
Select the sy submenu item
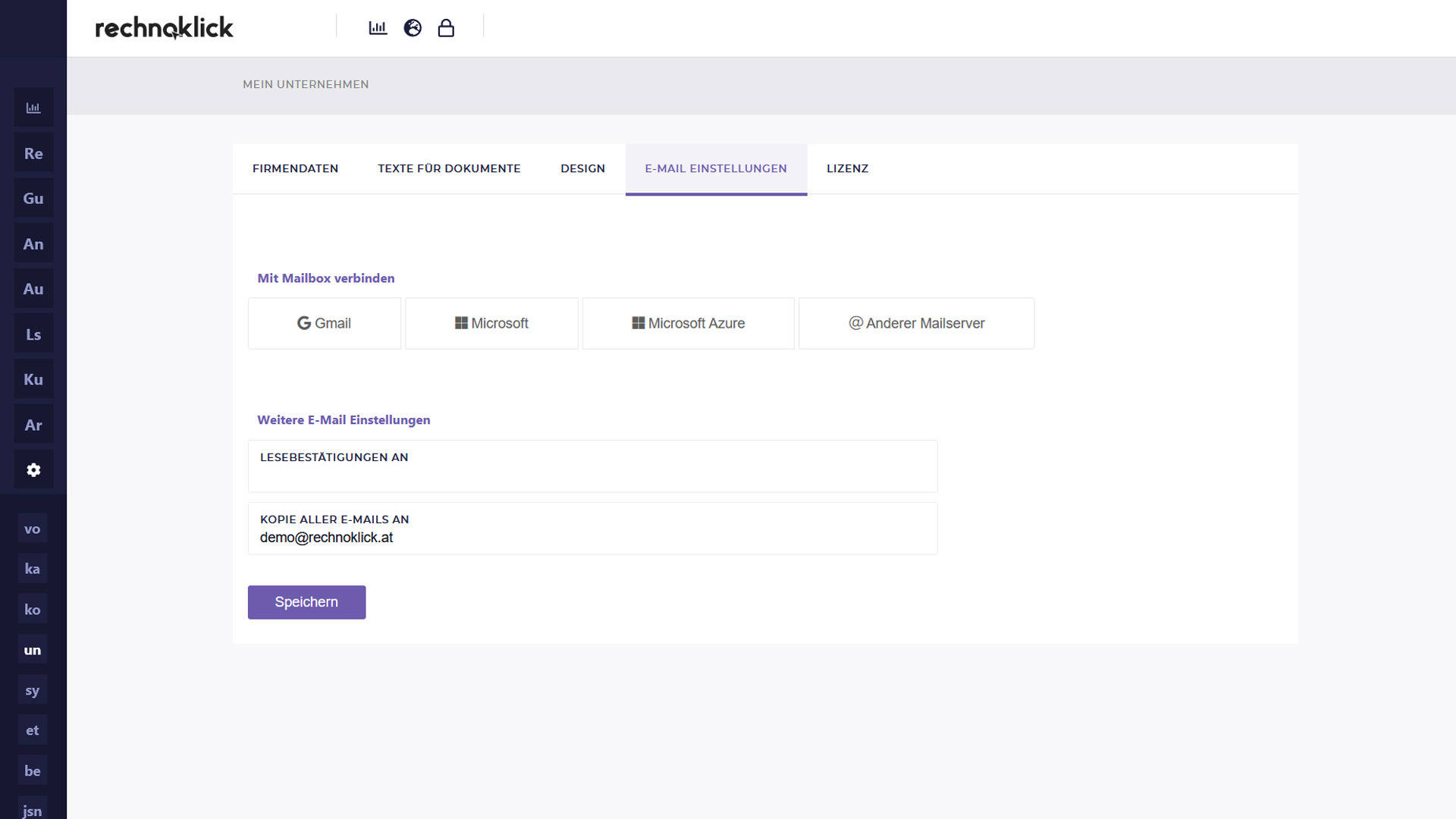coord(33,690)
